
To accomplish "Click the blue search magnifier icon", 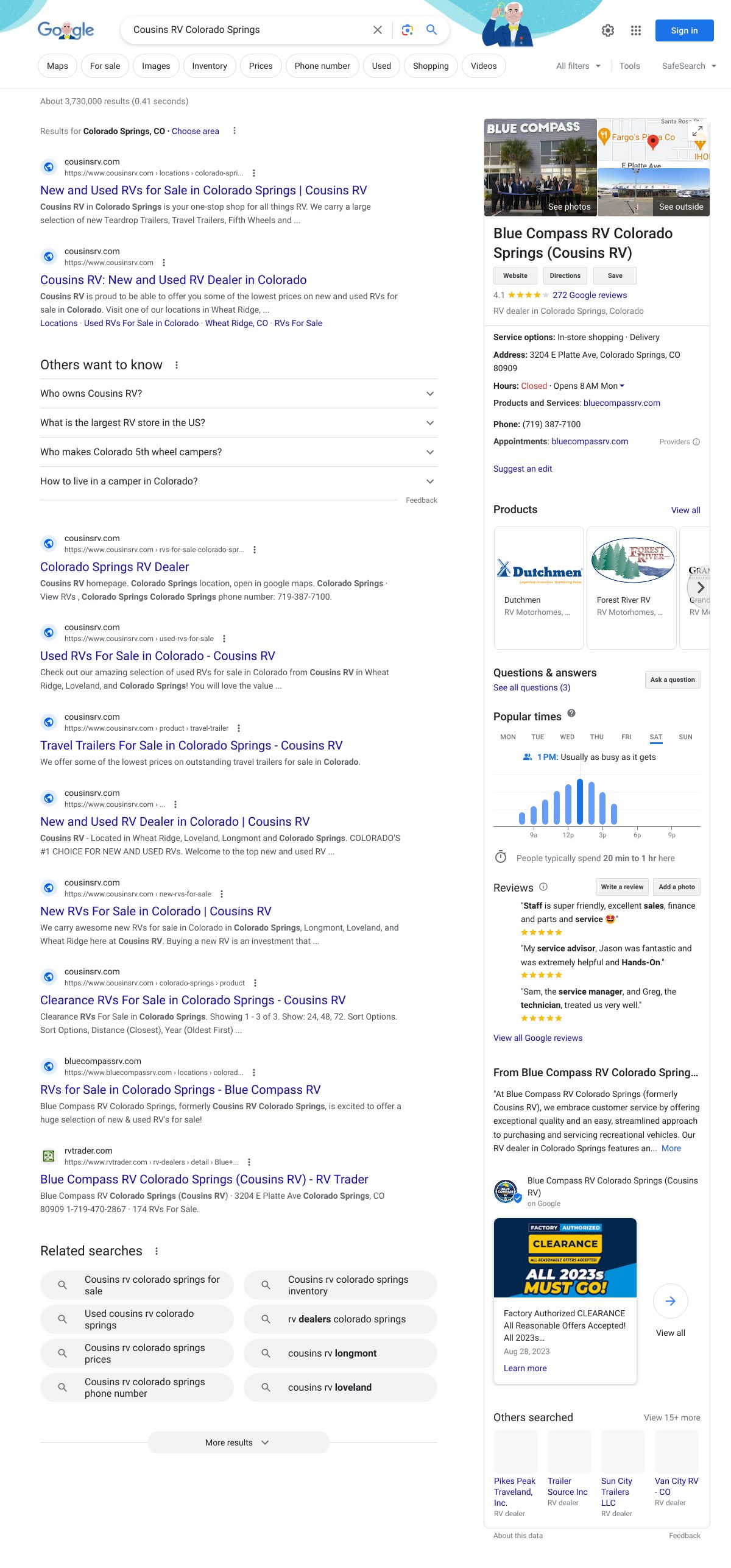I will pyautogui.click(x=431, y=30).
